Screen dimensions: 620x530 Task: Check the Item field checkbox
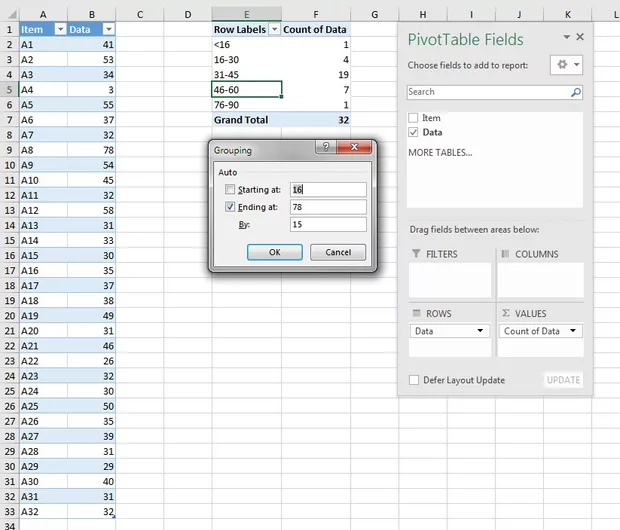tap(414, 118)
